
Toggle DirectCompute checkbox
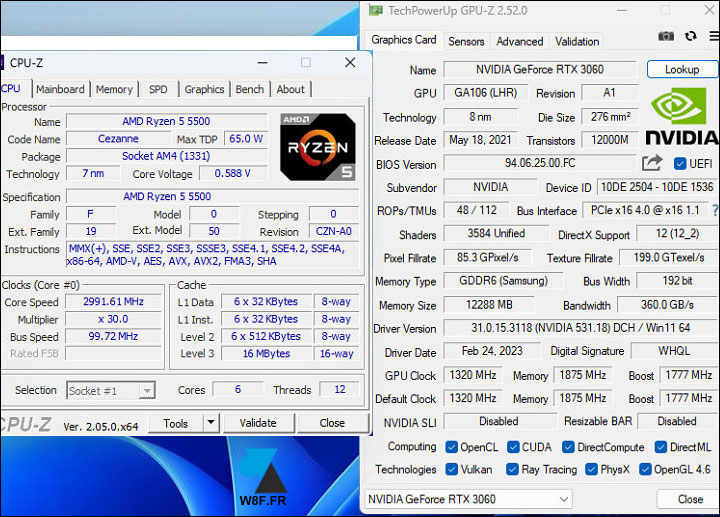[x=568, y=447]
